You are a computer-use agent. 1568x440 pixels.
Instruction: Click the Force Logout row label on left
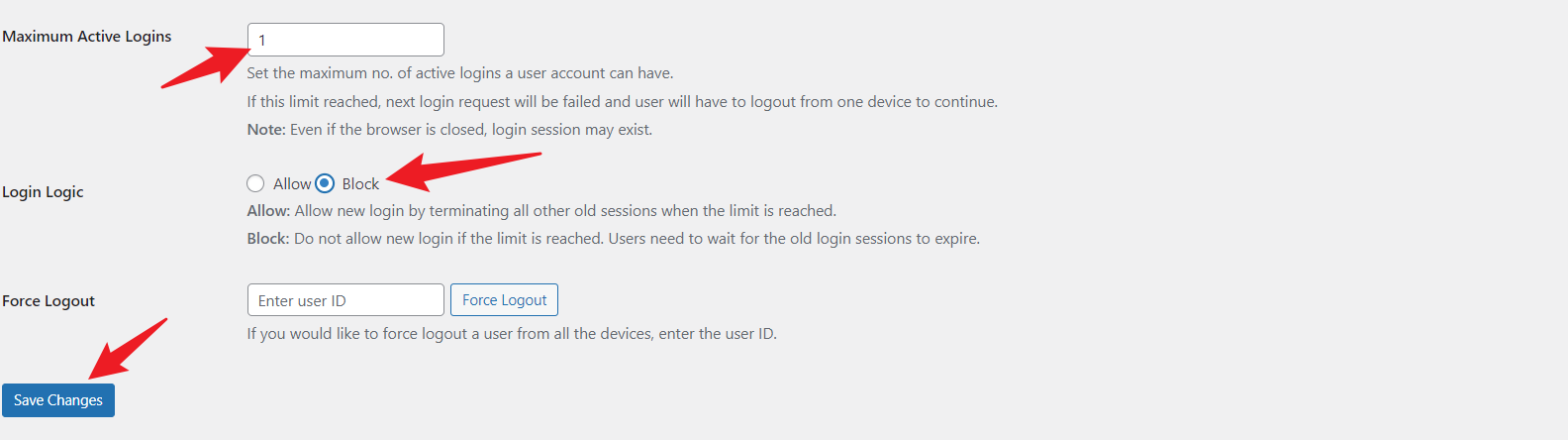[49, 301]
